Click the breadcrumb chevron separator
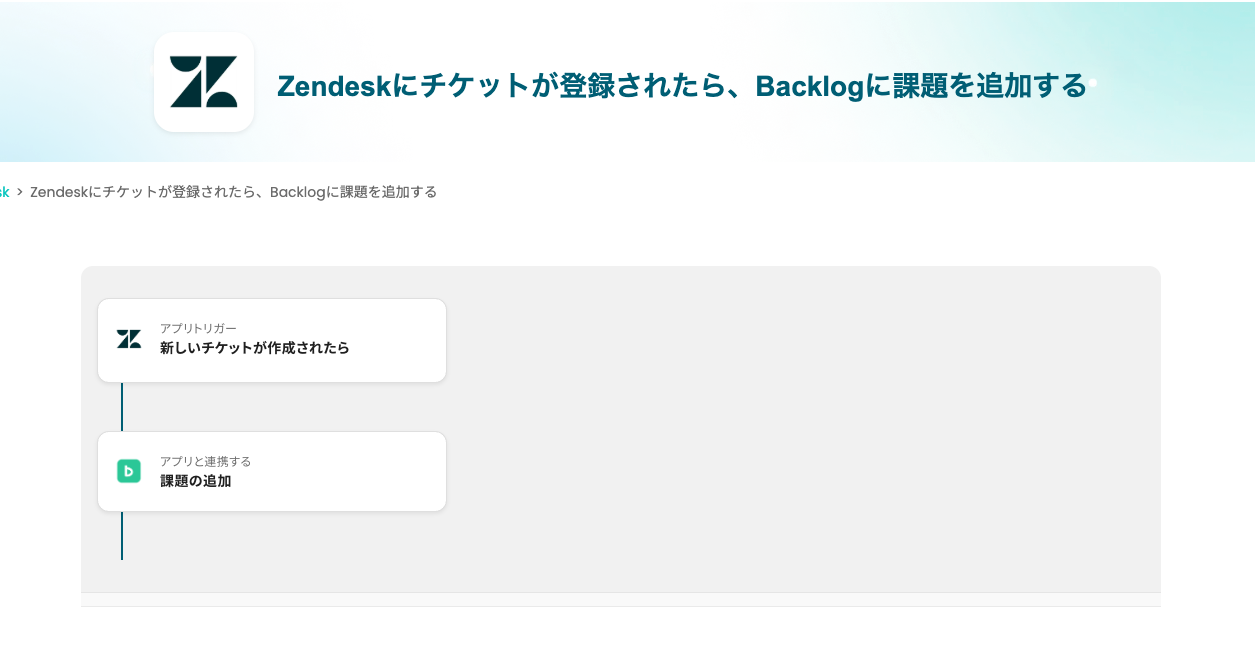 [20, 192]
